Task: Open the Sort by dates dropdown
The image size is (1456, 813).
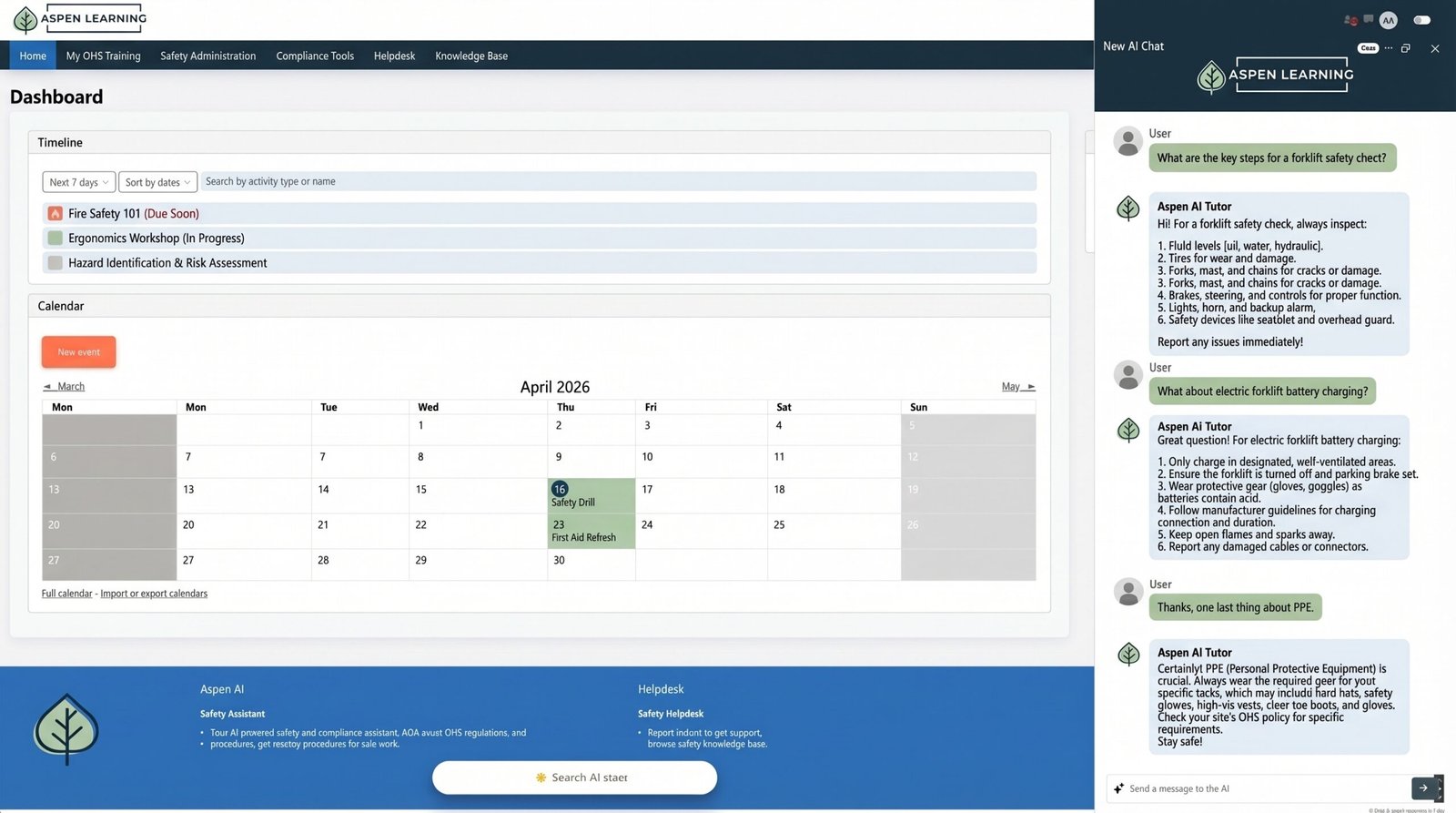Action: [x=157, y=182]
